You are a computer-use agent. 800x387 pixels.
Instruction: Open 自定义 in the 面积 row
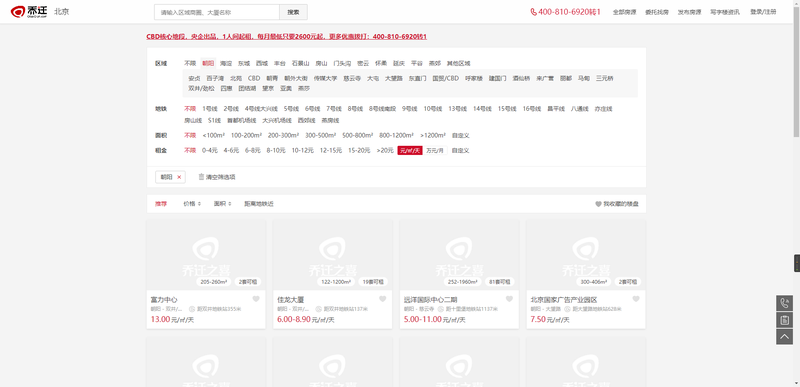tap(460, 136)
